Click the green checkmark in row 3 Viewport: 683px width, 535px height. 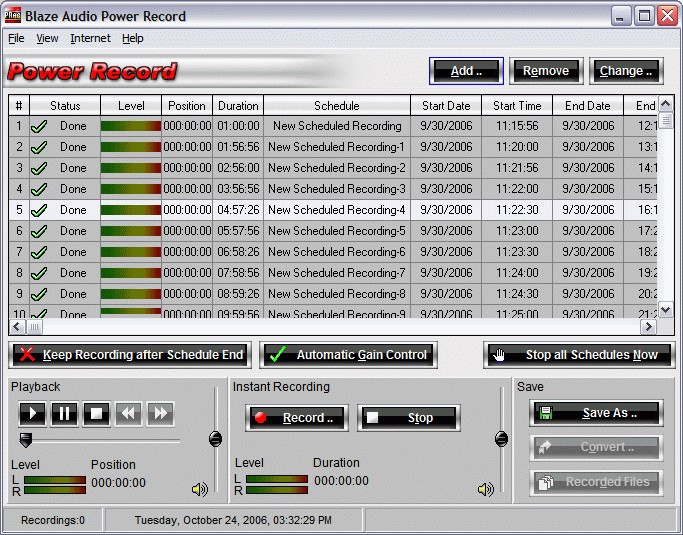[x=39, y=168]
